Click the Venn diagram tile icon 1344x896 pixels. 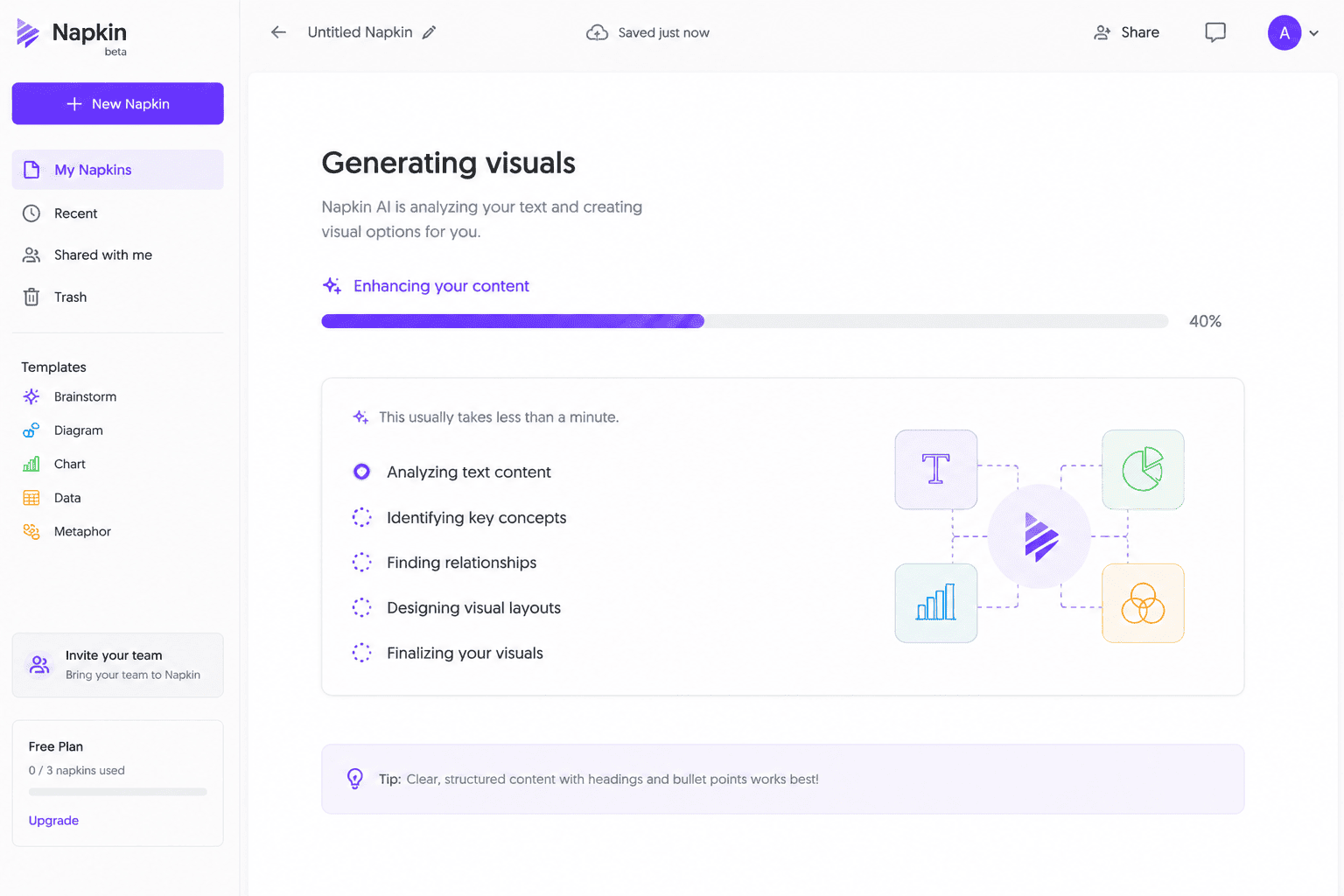coord(1143,603)
